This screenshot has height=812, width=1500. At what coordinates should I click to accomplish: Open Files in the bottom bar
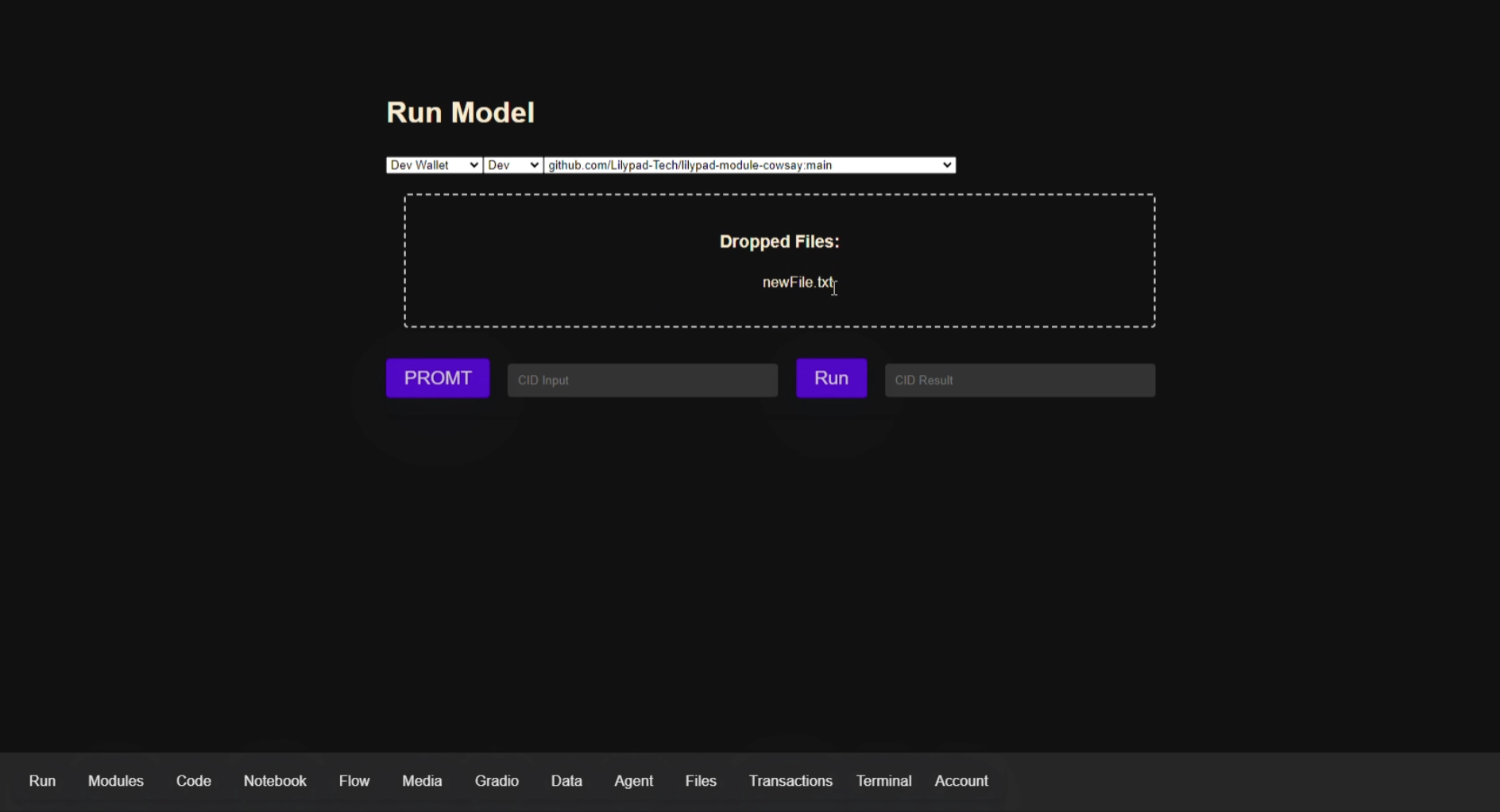pos(701,781)
